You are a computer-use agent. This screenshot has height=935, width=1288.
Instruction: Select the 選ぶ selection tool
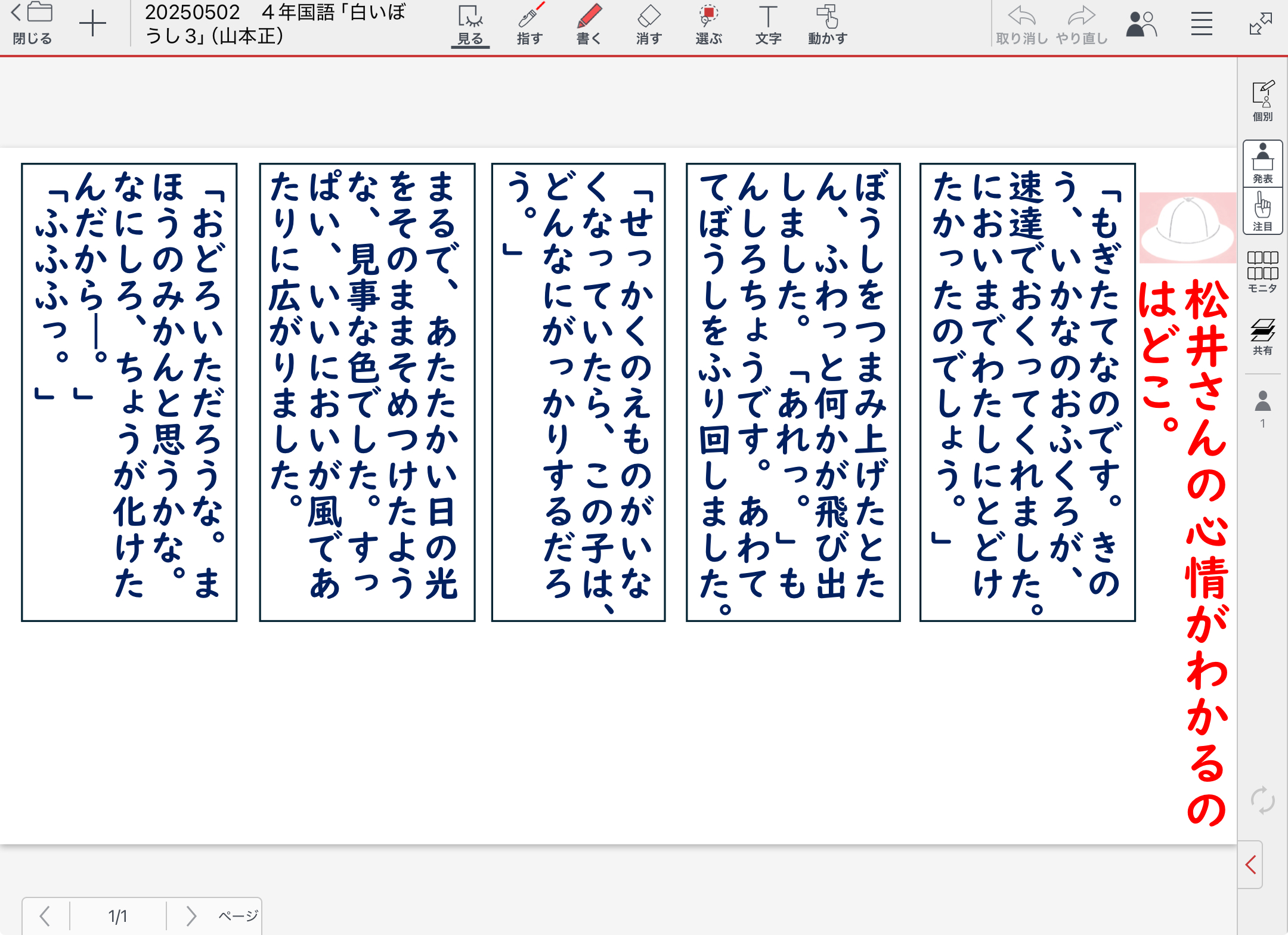coord(708,25)
